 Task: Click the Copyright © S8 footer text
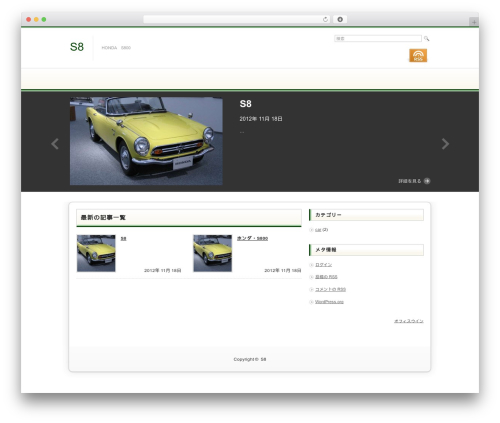point(250,359)
